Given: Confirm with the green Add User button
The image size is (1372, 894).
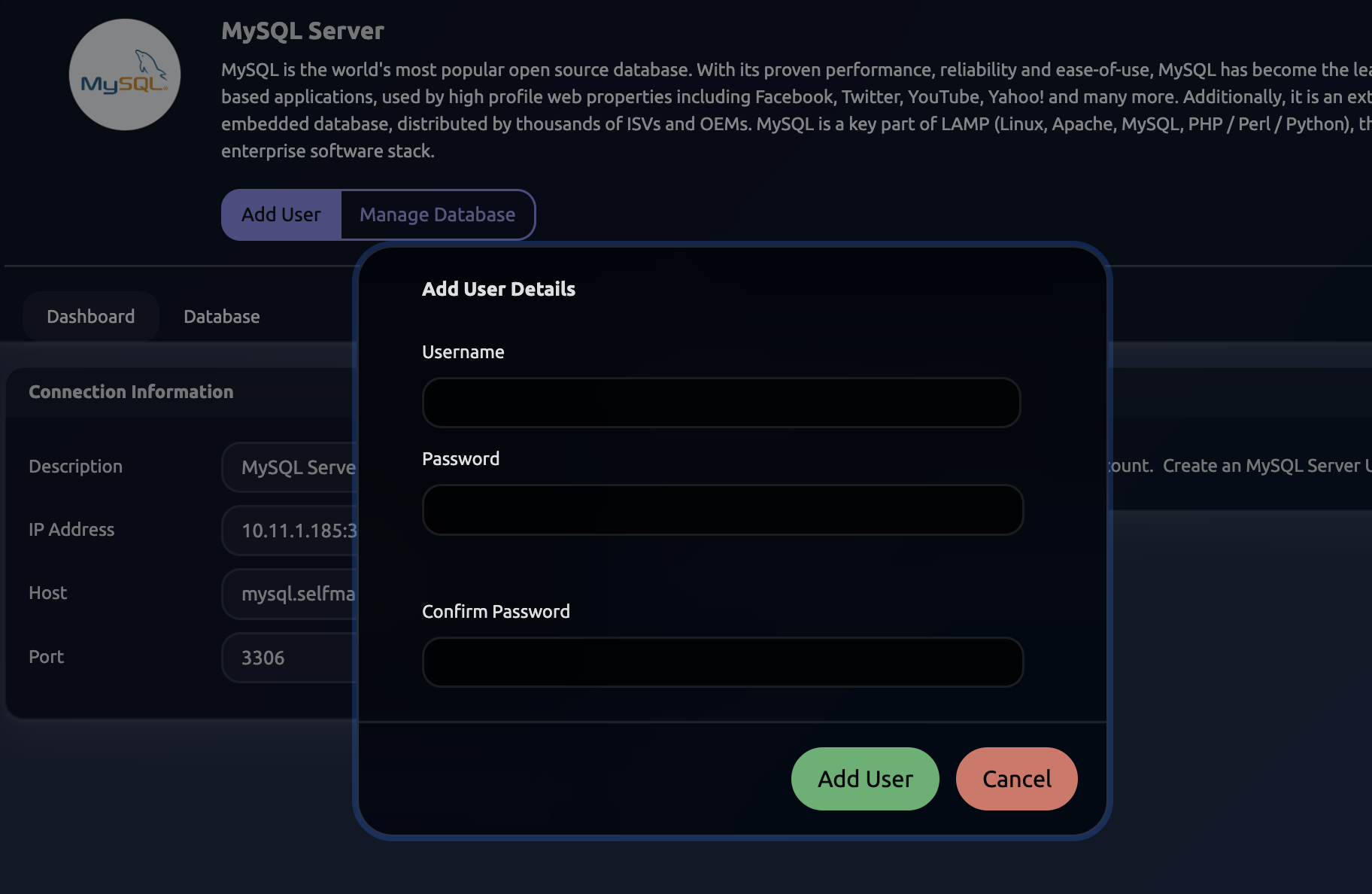Looking at the screenshot, I should (865, 779).
